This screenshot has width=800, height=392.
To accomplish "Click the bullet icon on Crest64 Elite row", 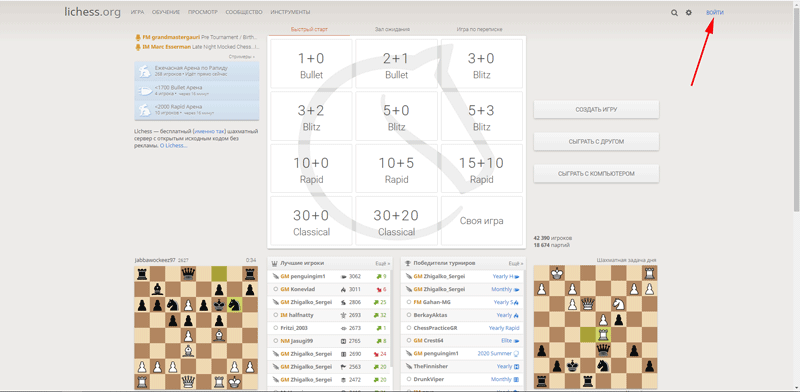I will tap(516, 341).
